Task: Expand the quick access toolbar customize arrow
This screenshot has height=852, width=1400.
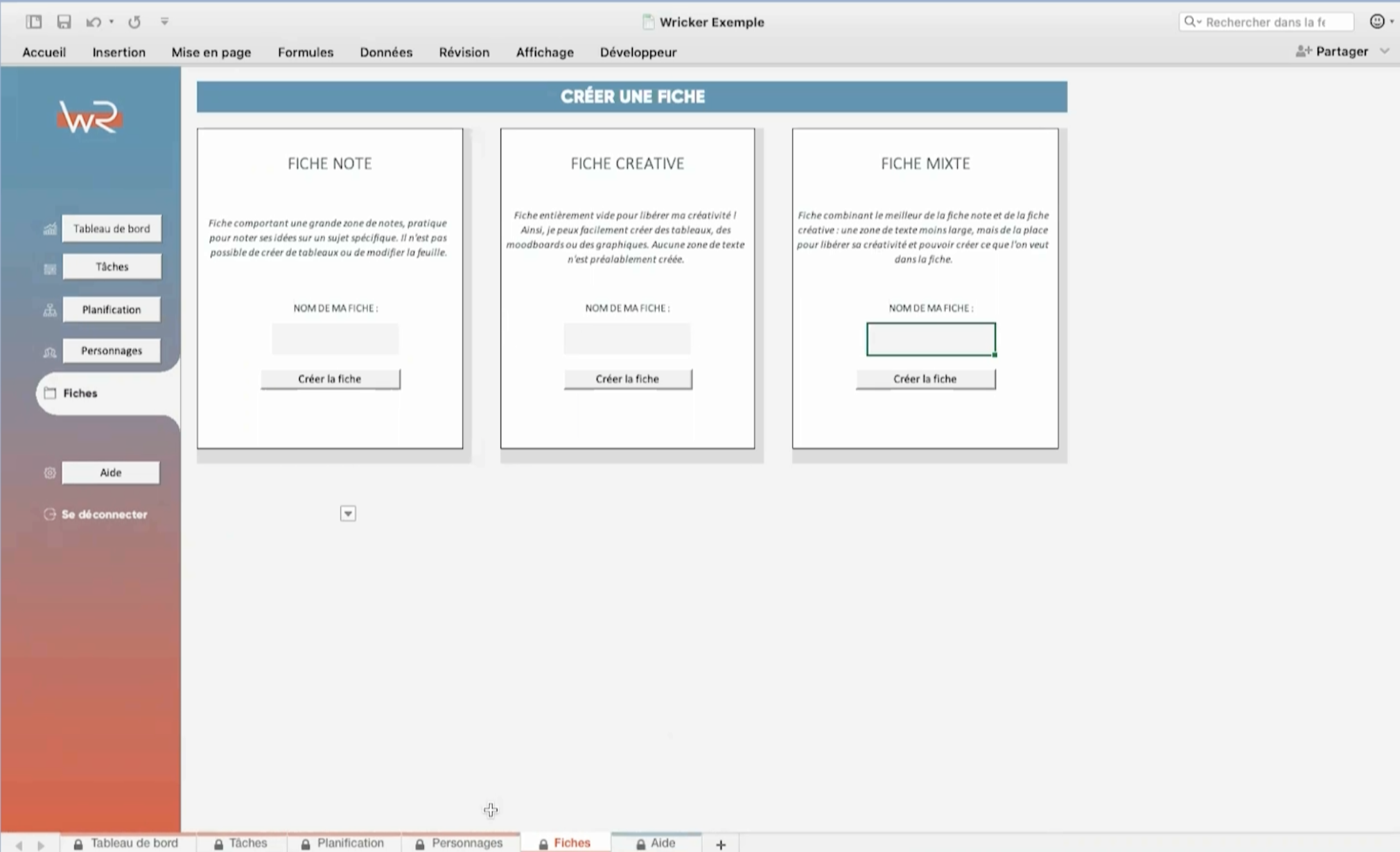Action: pyautogui.click(x=164, y=22)
